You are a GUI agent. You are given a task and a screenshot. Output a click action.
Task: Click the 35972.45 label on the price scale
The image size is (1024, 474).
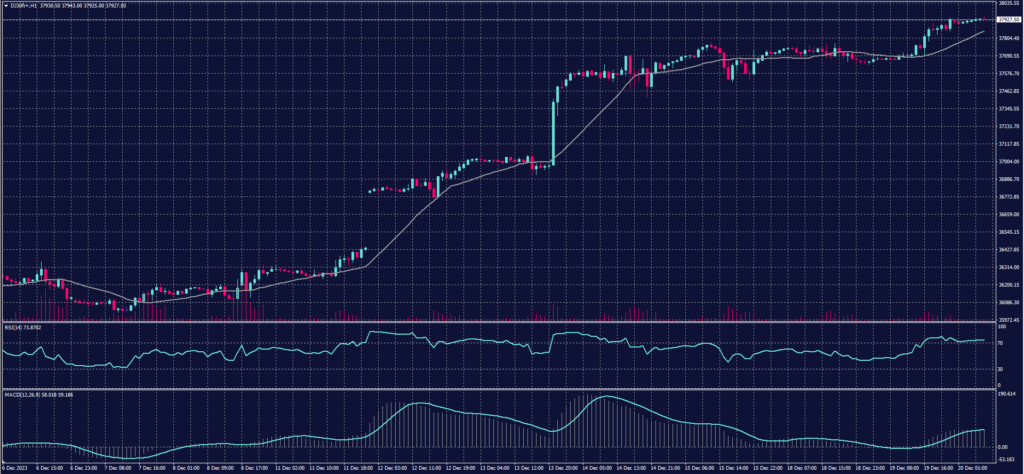pos(1005,319)
